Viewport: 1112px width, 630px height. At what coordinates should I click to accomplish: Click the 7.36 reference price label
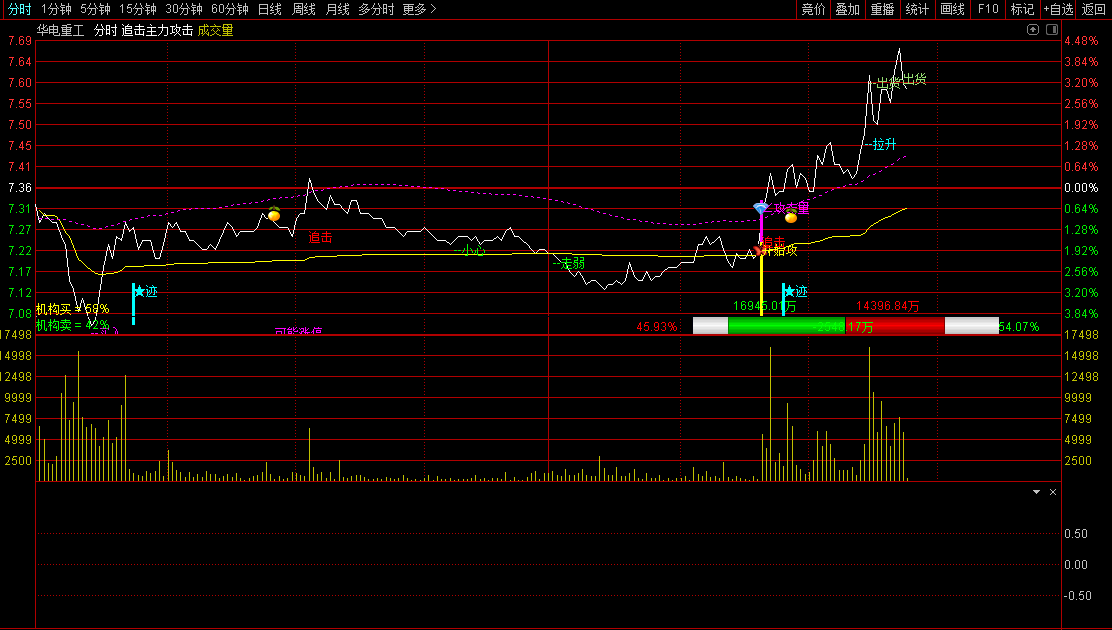pyautogui.click(x=20, y=188)
